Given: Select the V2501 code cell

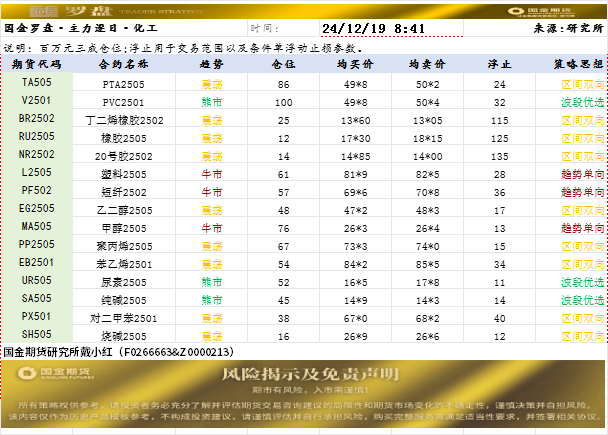Looking at the screenshot, I should pos(36,100).
